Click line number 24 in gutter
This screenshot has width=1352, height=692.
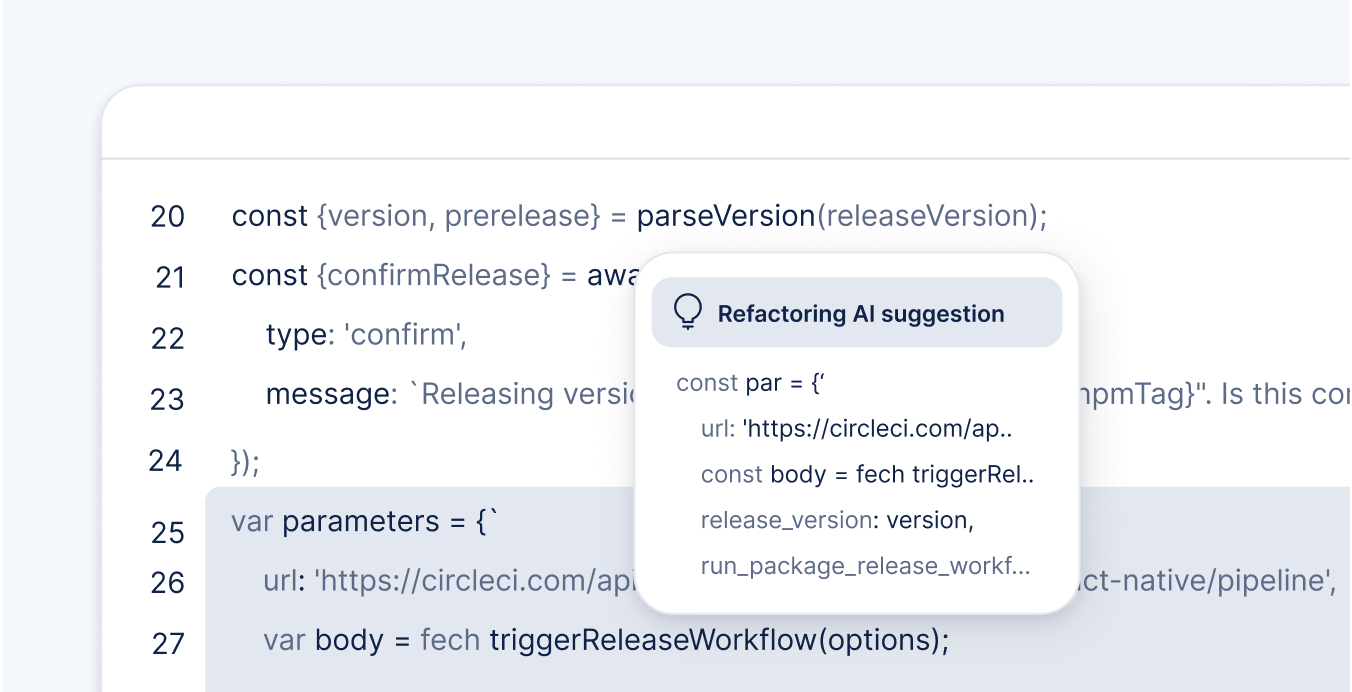(166, 461)
